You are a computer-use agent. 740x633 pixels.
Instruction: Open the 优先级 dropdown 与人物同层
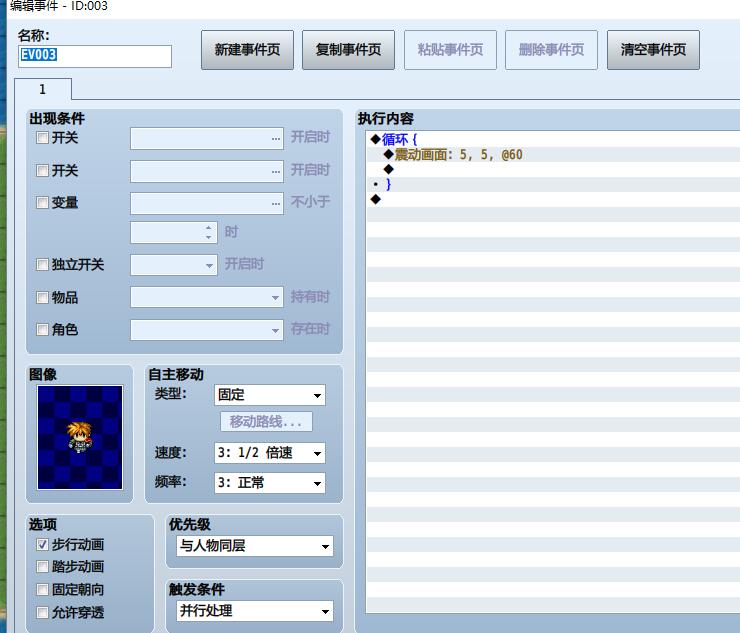pos(255,546)
